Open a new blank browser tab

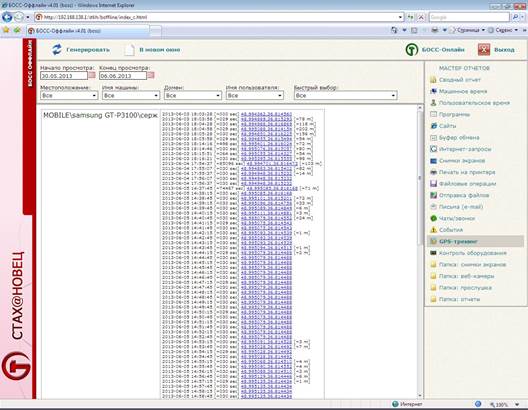pos(156,31)
